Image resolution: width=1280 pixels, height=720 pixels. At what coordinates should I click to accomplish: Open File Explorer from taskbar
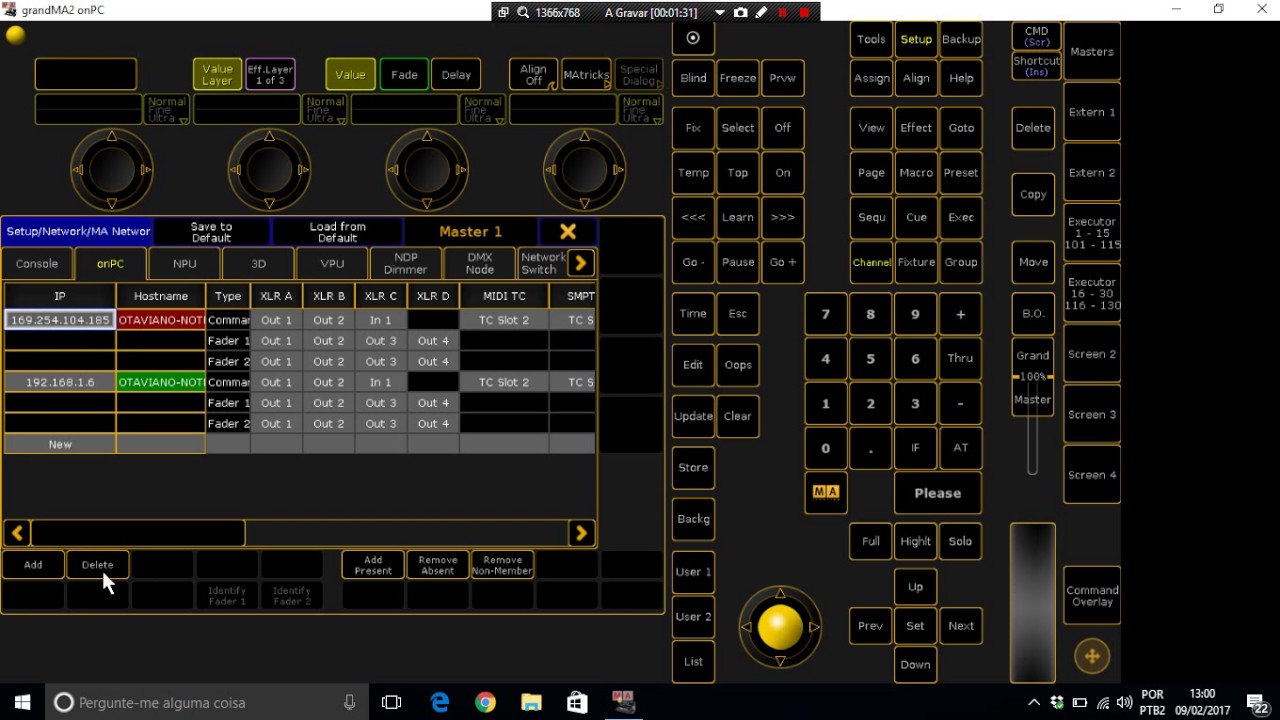pos(531,702)
